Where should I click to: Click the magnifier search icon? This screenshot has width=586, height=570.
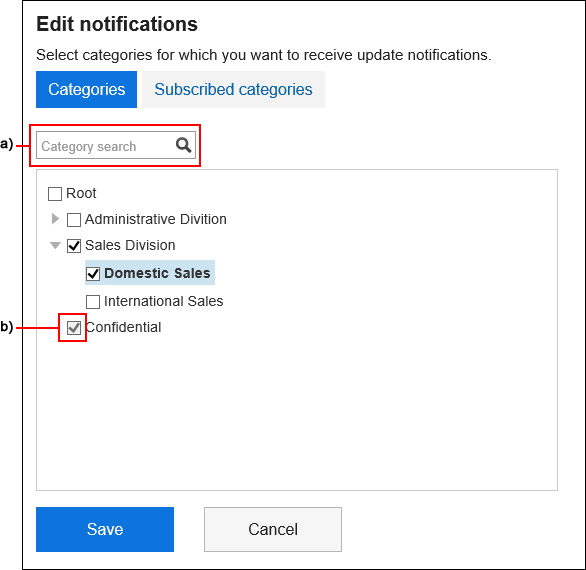[x=183, y=145]
